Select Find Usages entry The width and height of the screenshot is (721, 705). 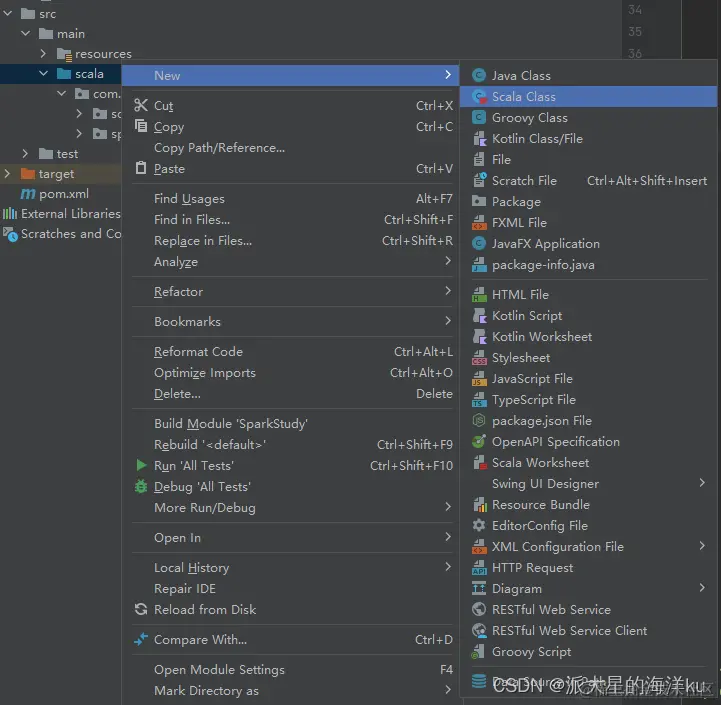[292, 199]
